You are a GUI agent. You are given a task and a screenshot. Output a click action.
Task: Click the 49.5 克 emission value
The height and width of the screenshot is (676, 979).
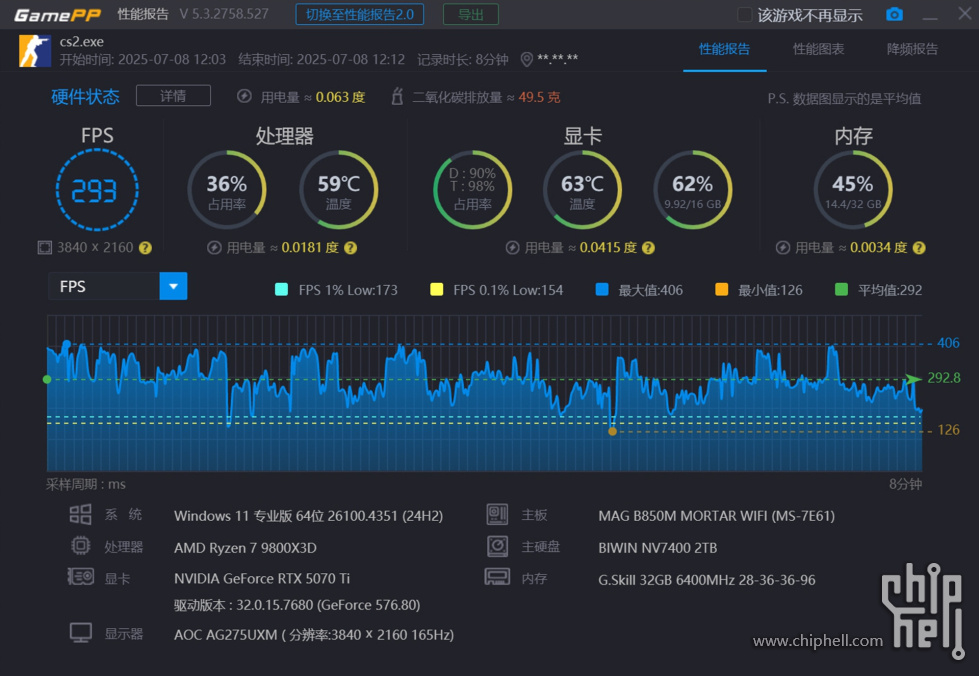539,97
